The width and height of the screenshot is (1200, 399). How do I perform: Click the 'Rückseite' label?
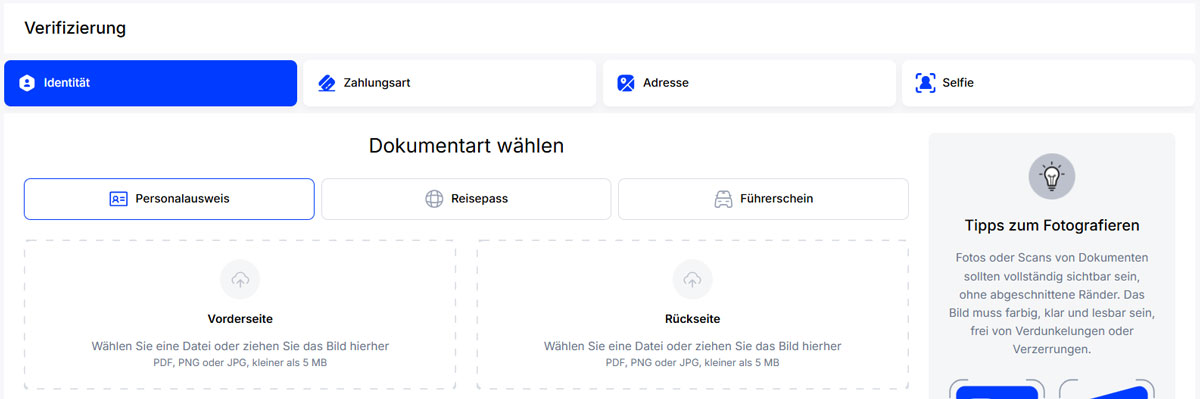[692, 319]
